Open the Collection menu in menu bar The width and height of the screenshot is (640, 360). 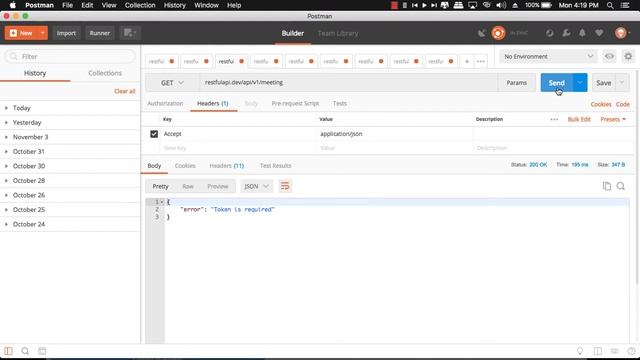pyautogui.click(x=140, y=5)
